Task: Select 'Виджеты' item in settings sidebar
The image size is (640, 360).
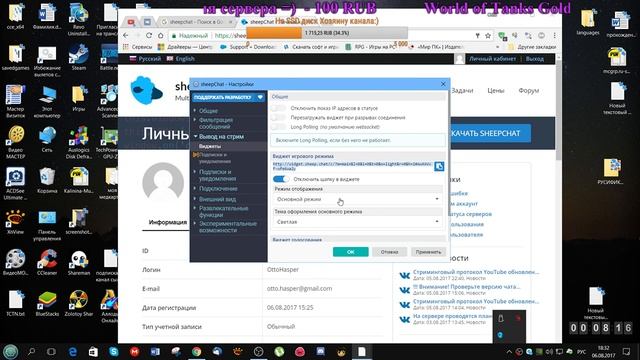Action: (x=210, y=146)
